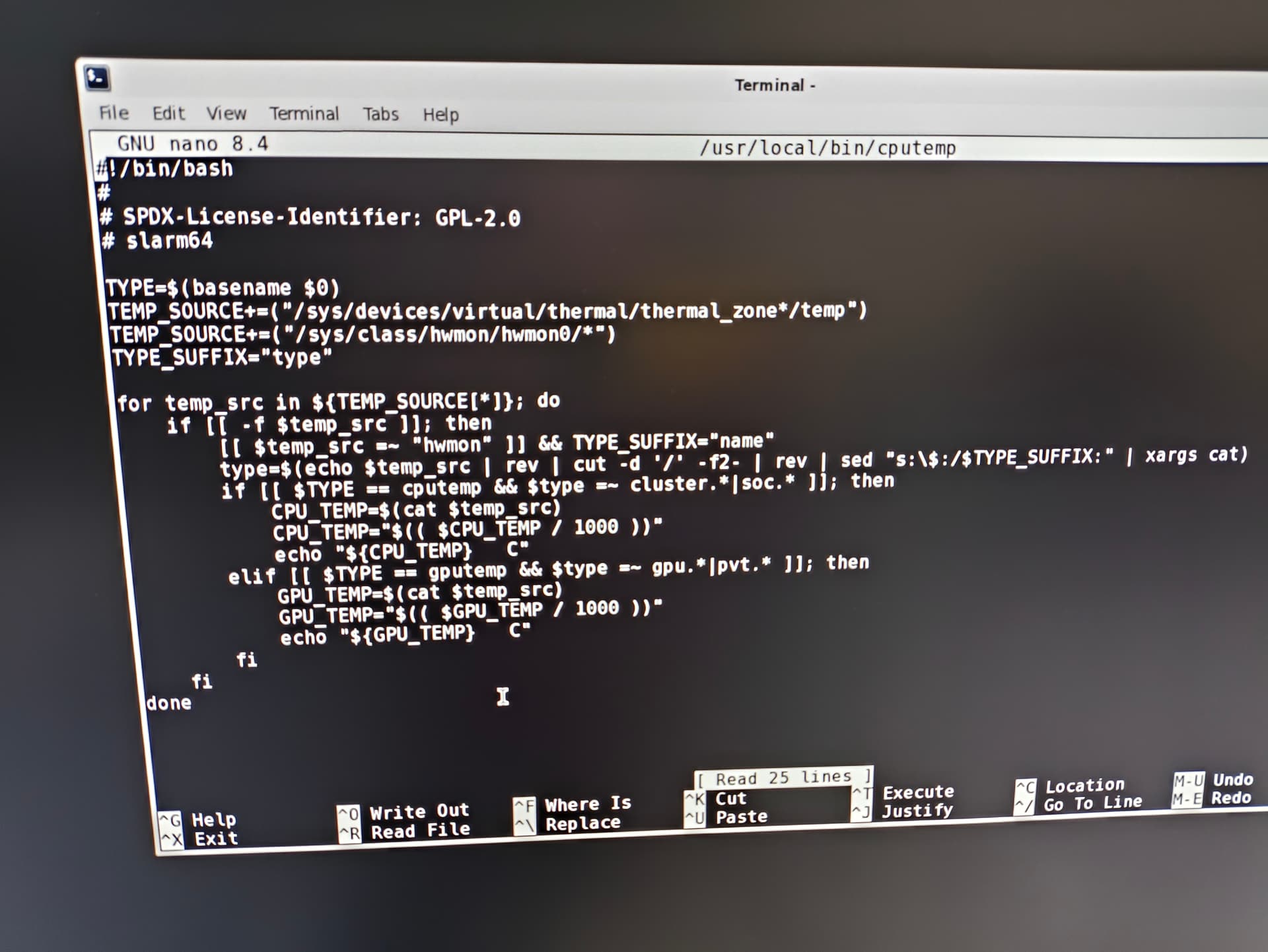
Task: Click the '# slarm64' comment line
Action: pyautogui.click(x=157, y=241)
